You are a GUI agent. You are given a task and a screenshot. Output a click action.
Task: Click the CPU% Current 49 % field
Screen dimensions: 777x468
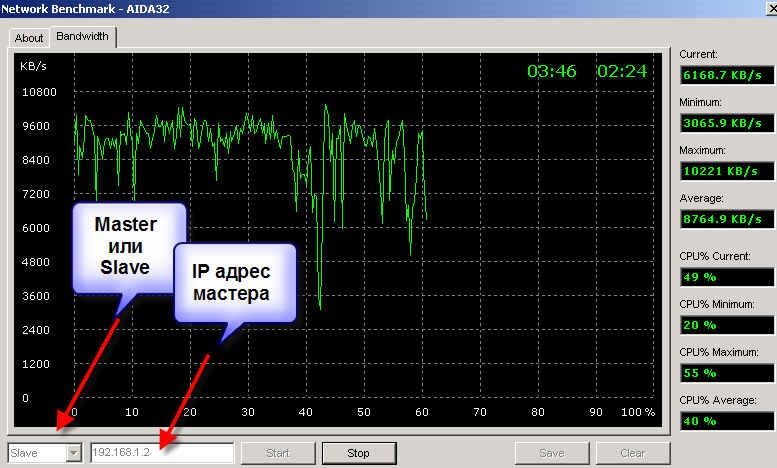click(725, 277)
